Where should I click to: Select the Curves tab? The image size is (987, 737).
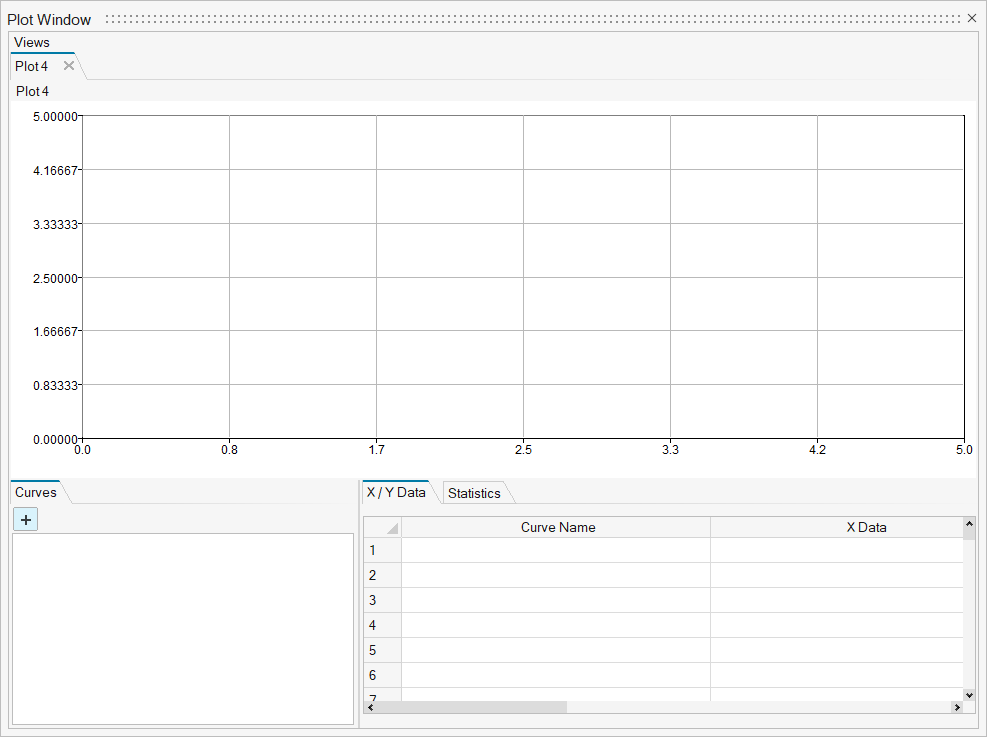[36, 492]
